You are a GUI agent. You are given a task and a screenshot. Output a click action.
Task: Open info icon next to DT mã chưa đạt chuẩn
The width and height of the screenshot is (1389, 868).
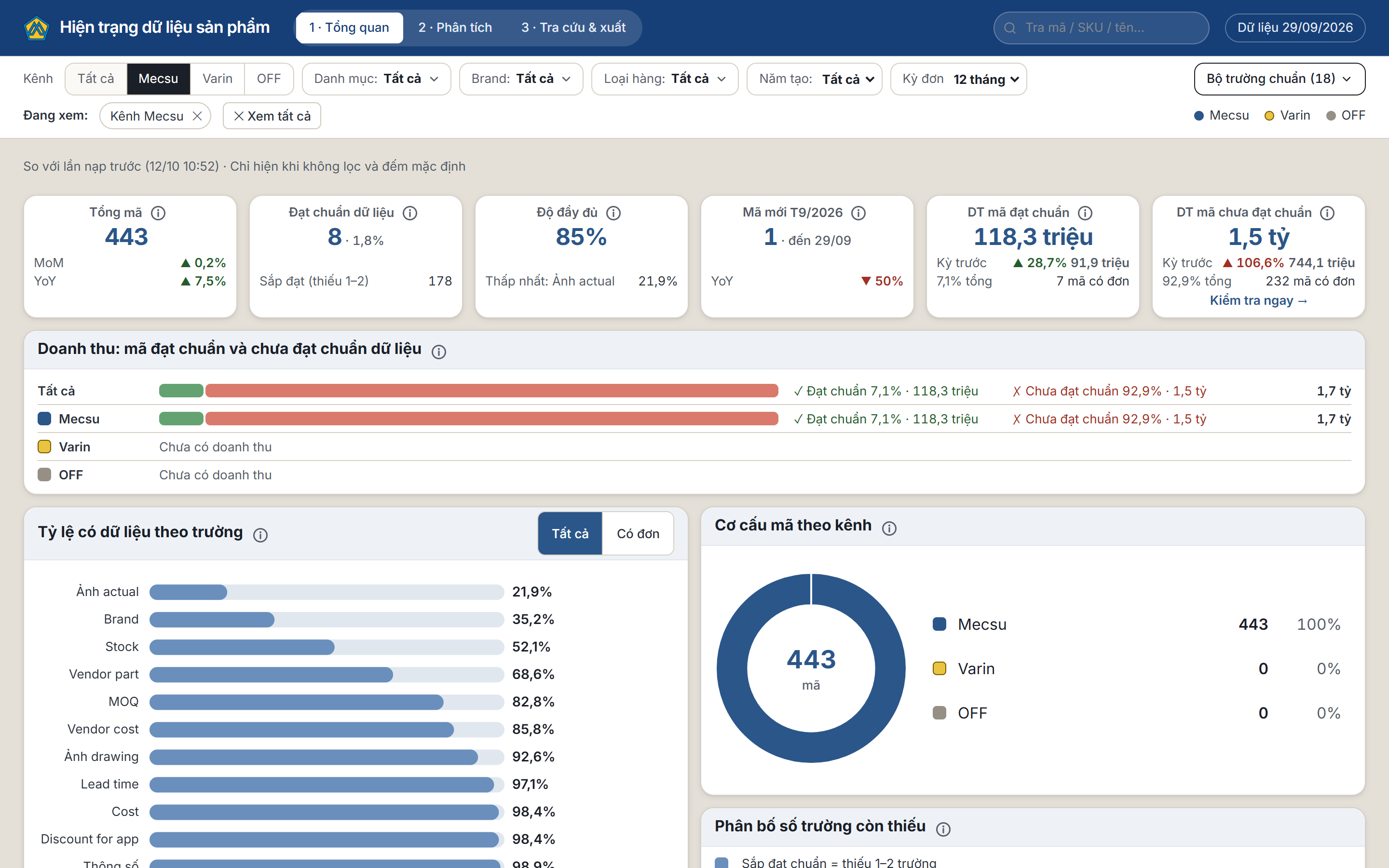coord(1327,213)
